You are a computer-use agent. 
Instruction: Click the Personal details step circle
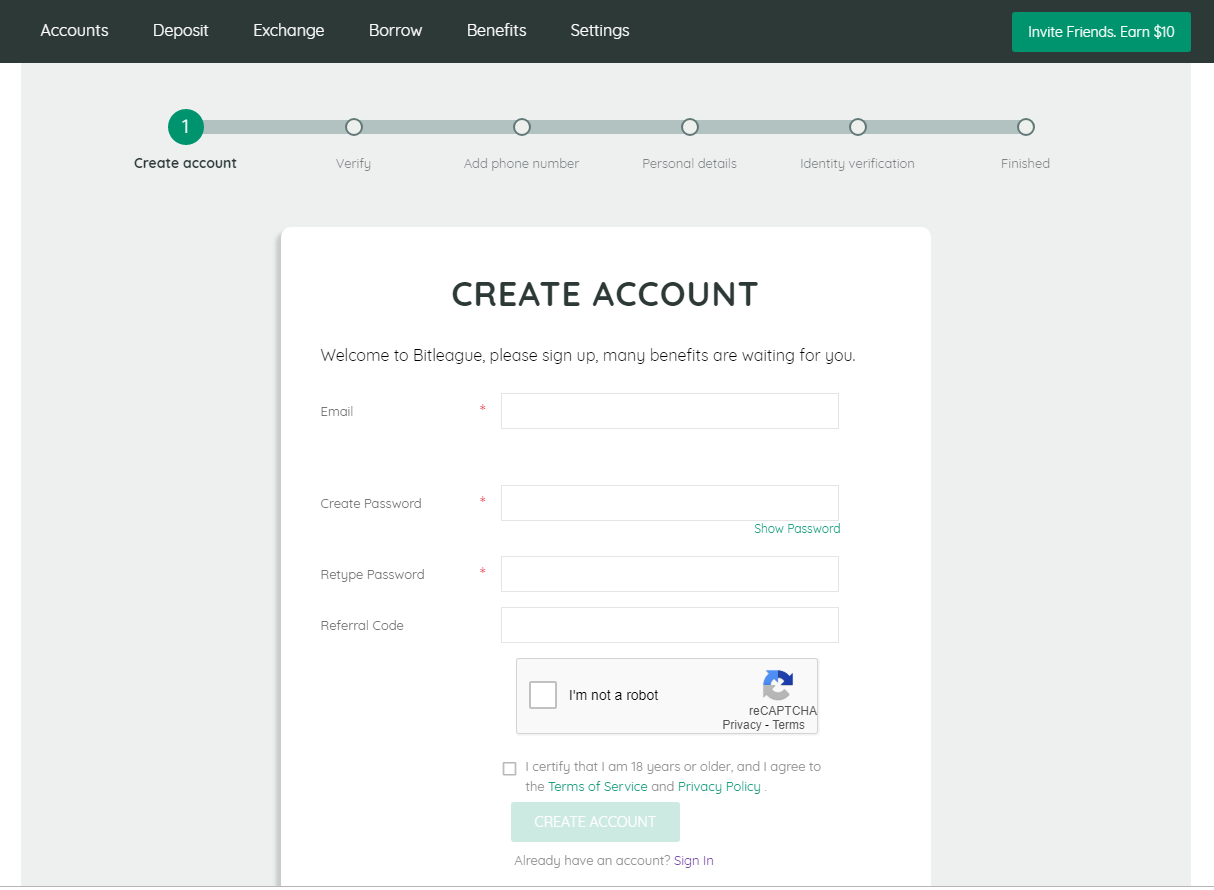coord(689,127)
